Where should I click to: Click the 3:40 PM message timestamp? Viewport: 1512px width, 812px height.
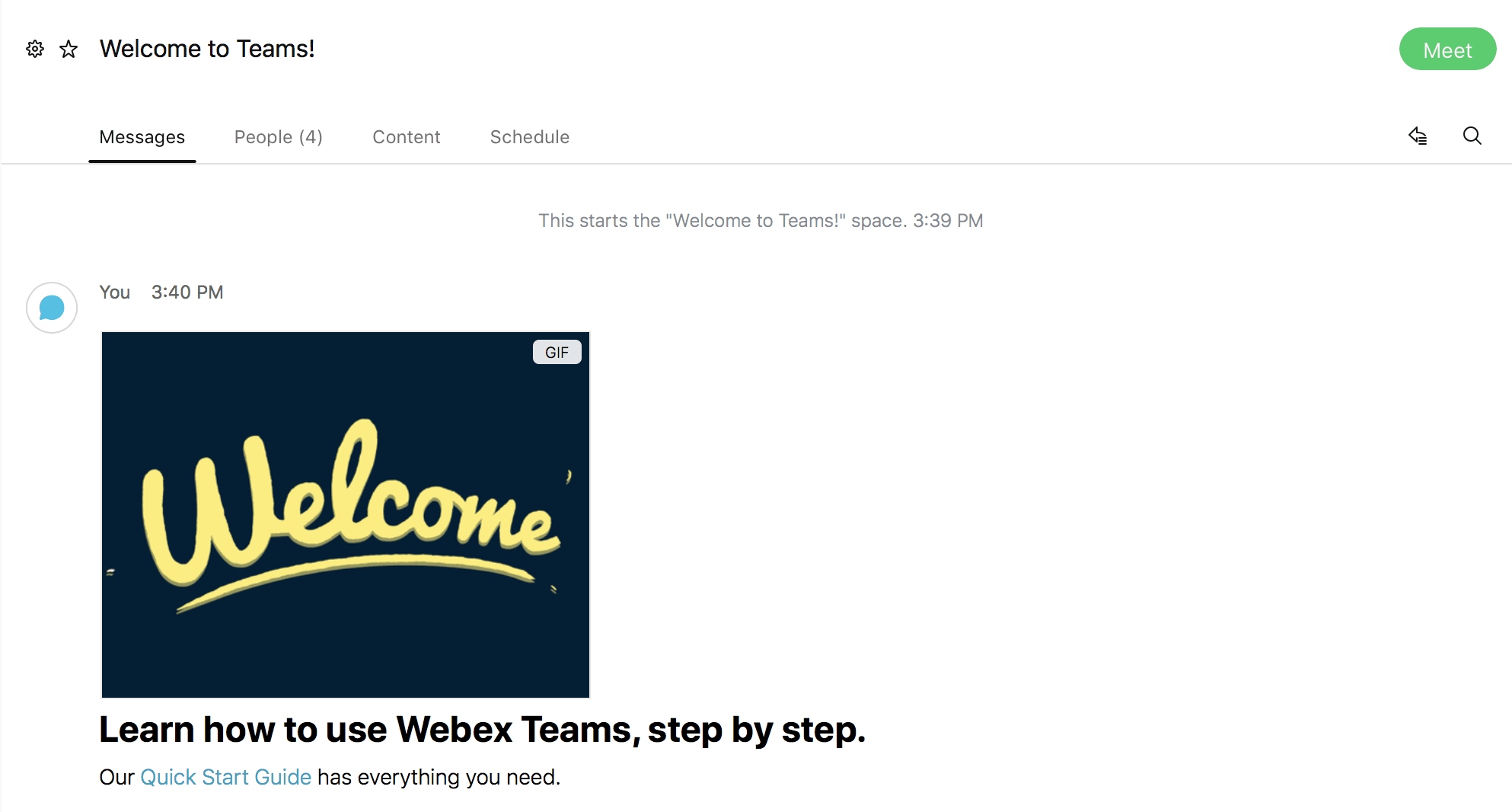click(187, 293)
